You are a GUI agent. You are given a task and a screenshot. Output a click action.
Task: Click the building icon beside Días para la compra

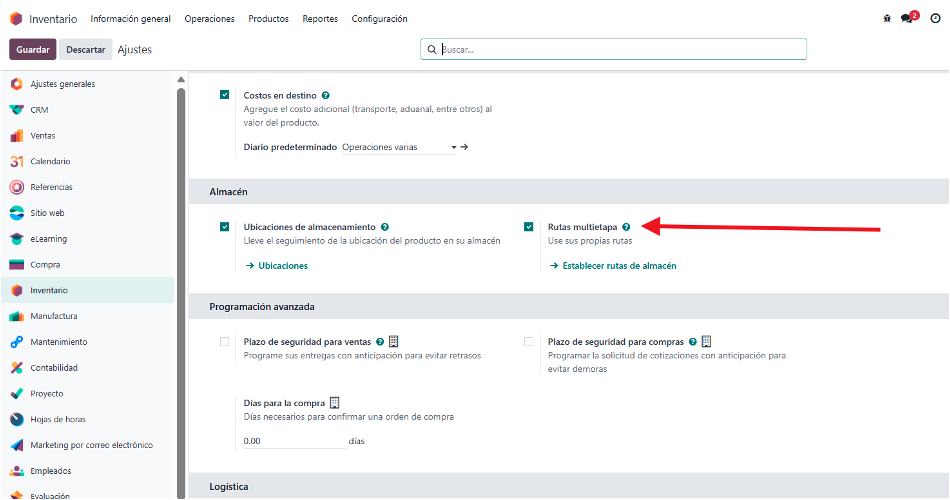coord(335,402)
